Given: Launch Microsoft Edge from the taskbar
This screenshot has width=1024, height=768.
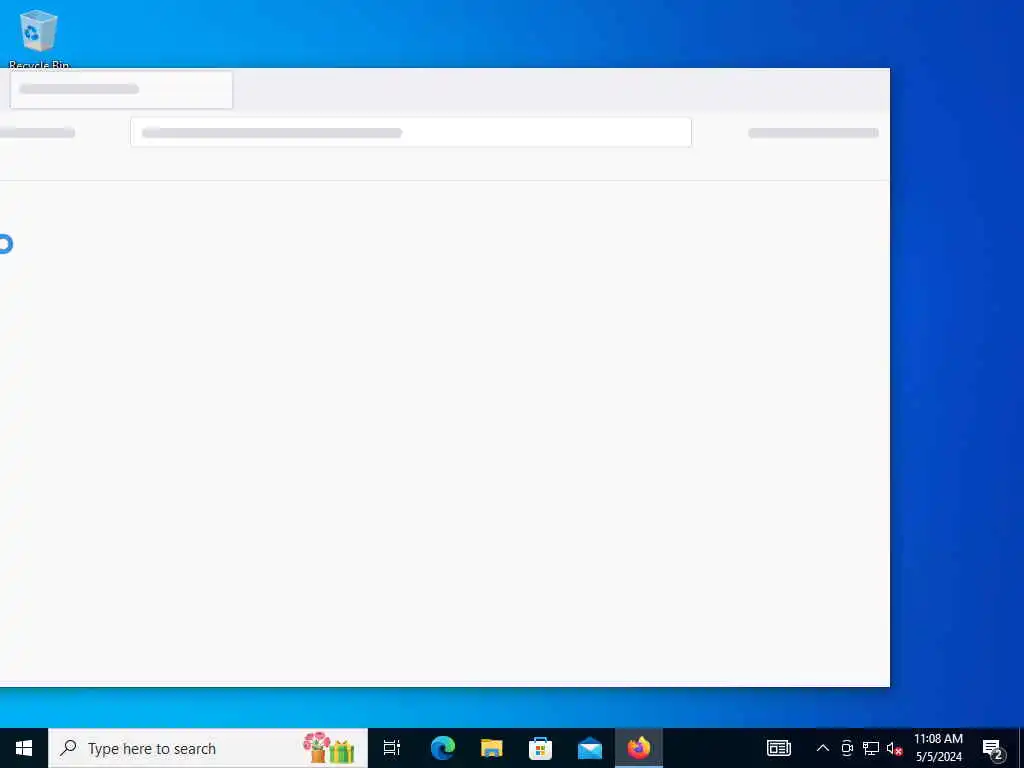Looking at the screenshot, I should click(x=442, y=748).
